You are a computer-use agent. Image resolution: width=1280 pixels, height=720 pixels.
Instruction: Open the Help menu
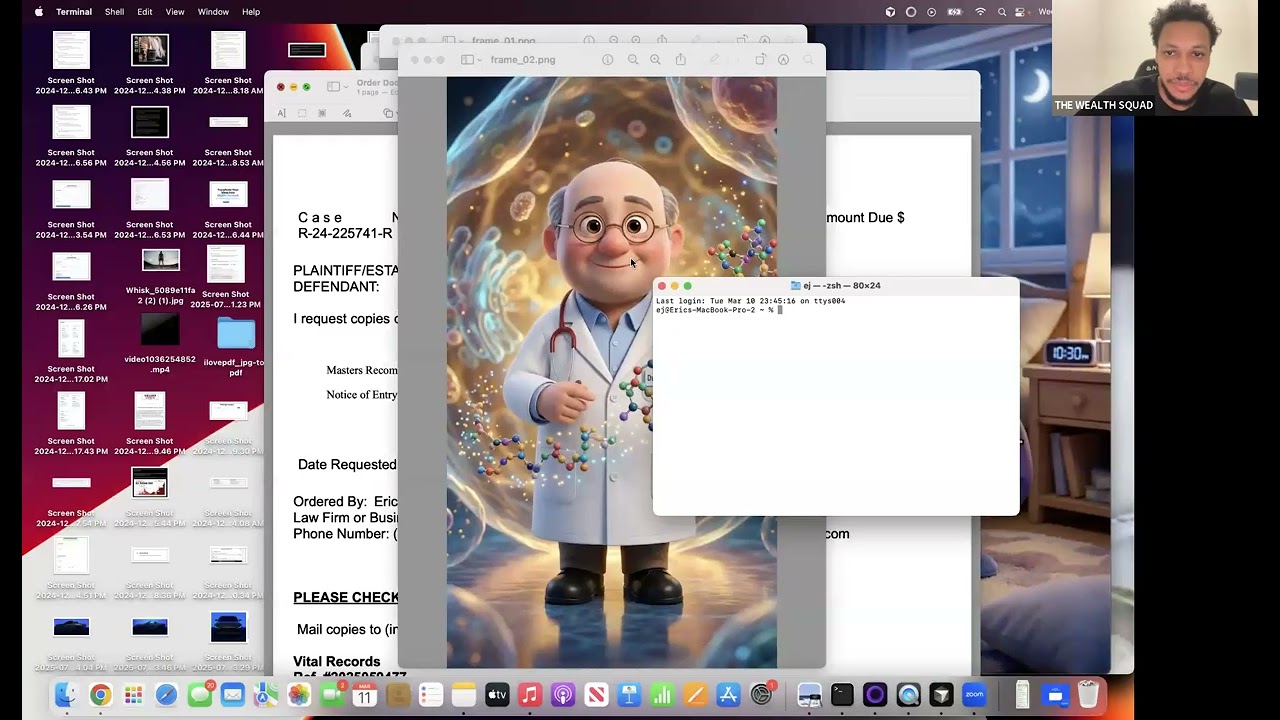(x=251, y=12)
